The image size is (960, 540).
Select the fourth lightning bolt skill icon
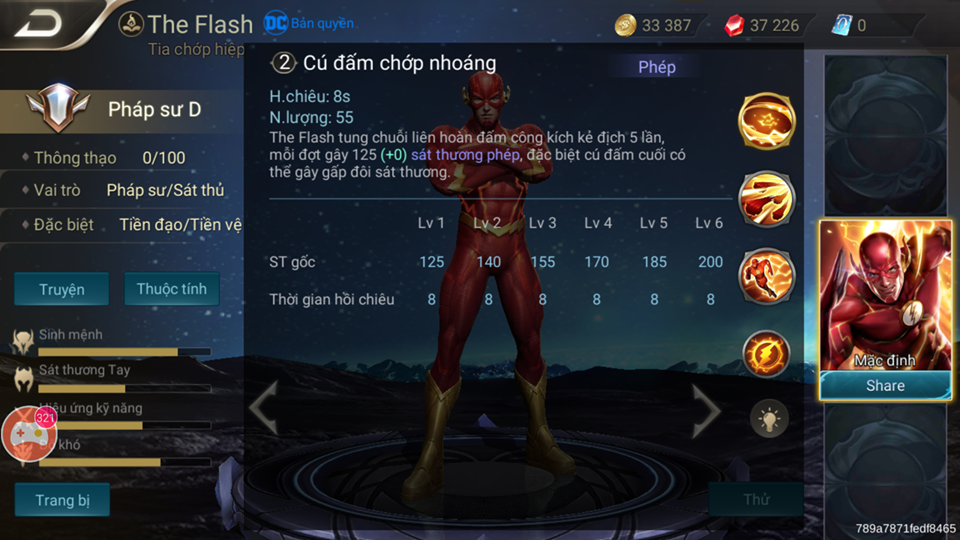point(767,353)
